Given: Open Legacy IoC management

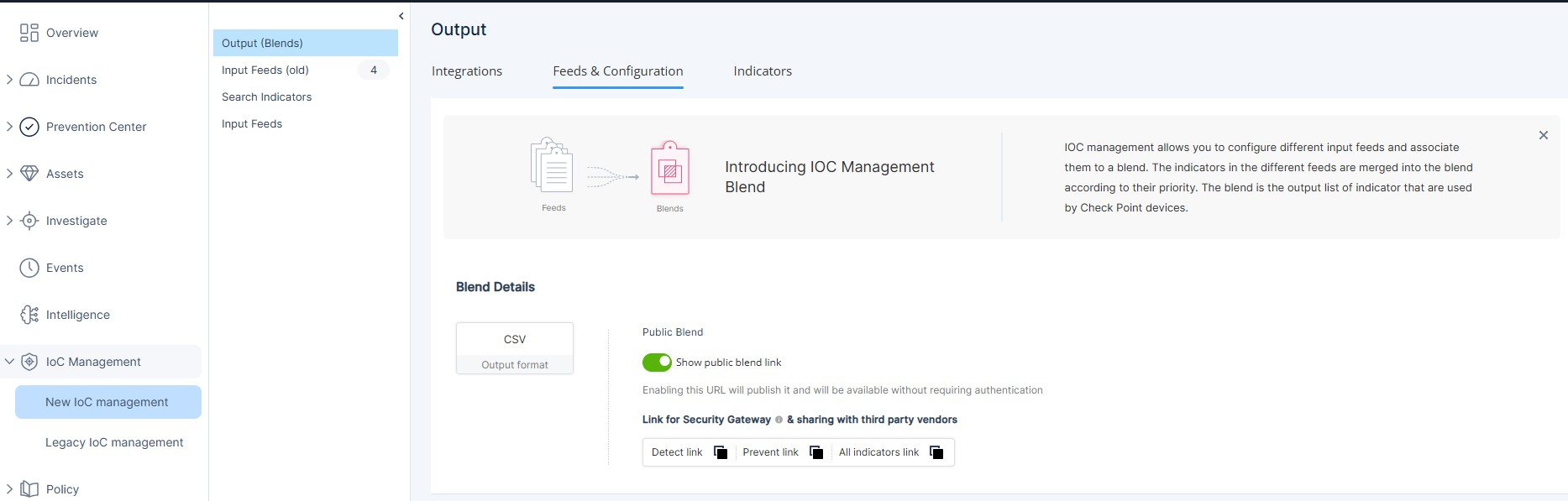Looking at the screenshot, I should pyautogui.click(x=114, y=442).
